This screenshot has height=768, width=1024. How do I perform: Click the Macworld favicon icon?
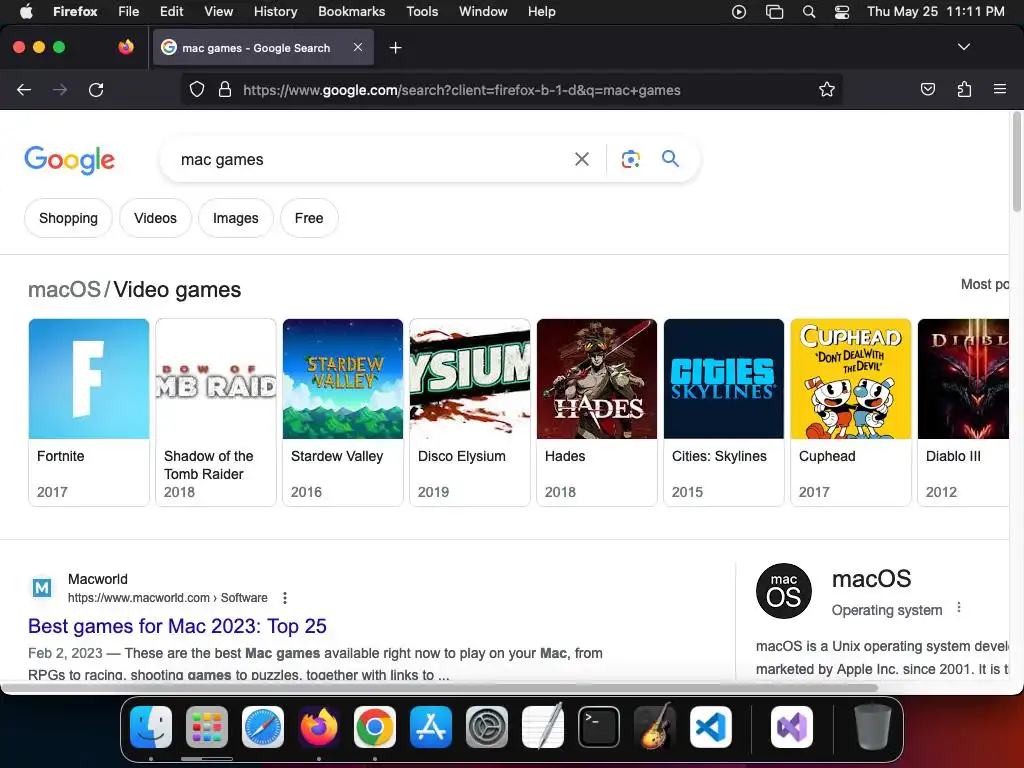pyautogui.click(x=42, y=588)
